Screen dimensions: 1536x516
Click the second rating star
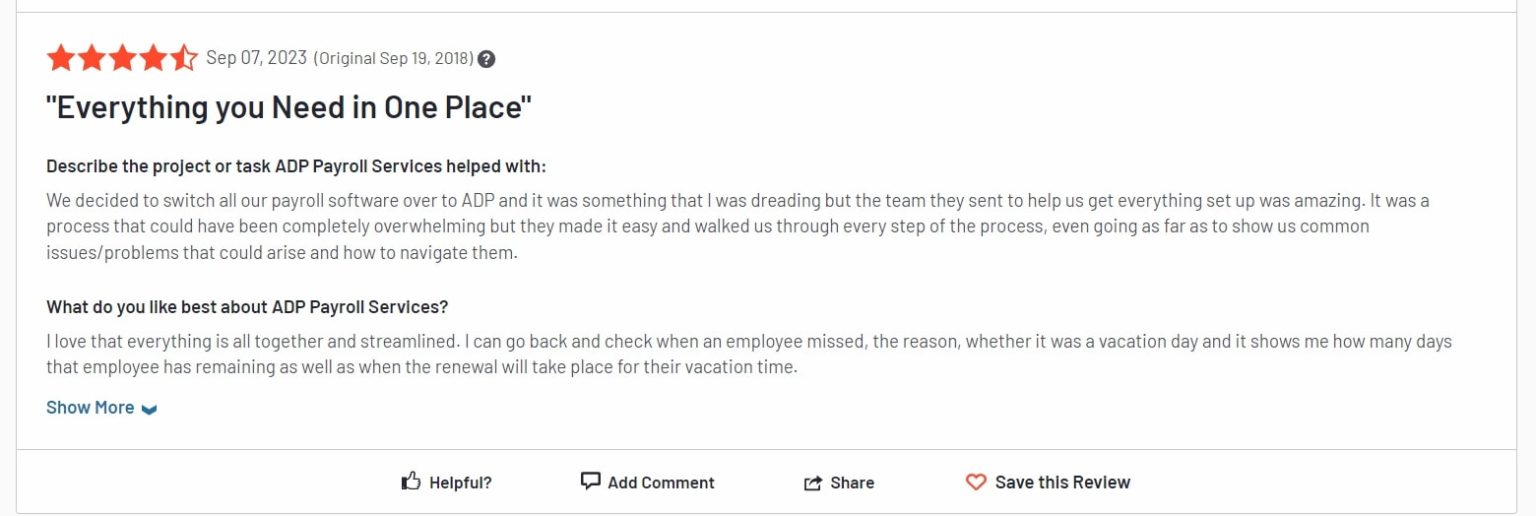pyautogui.click(x=91, y=58)
